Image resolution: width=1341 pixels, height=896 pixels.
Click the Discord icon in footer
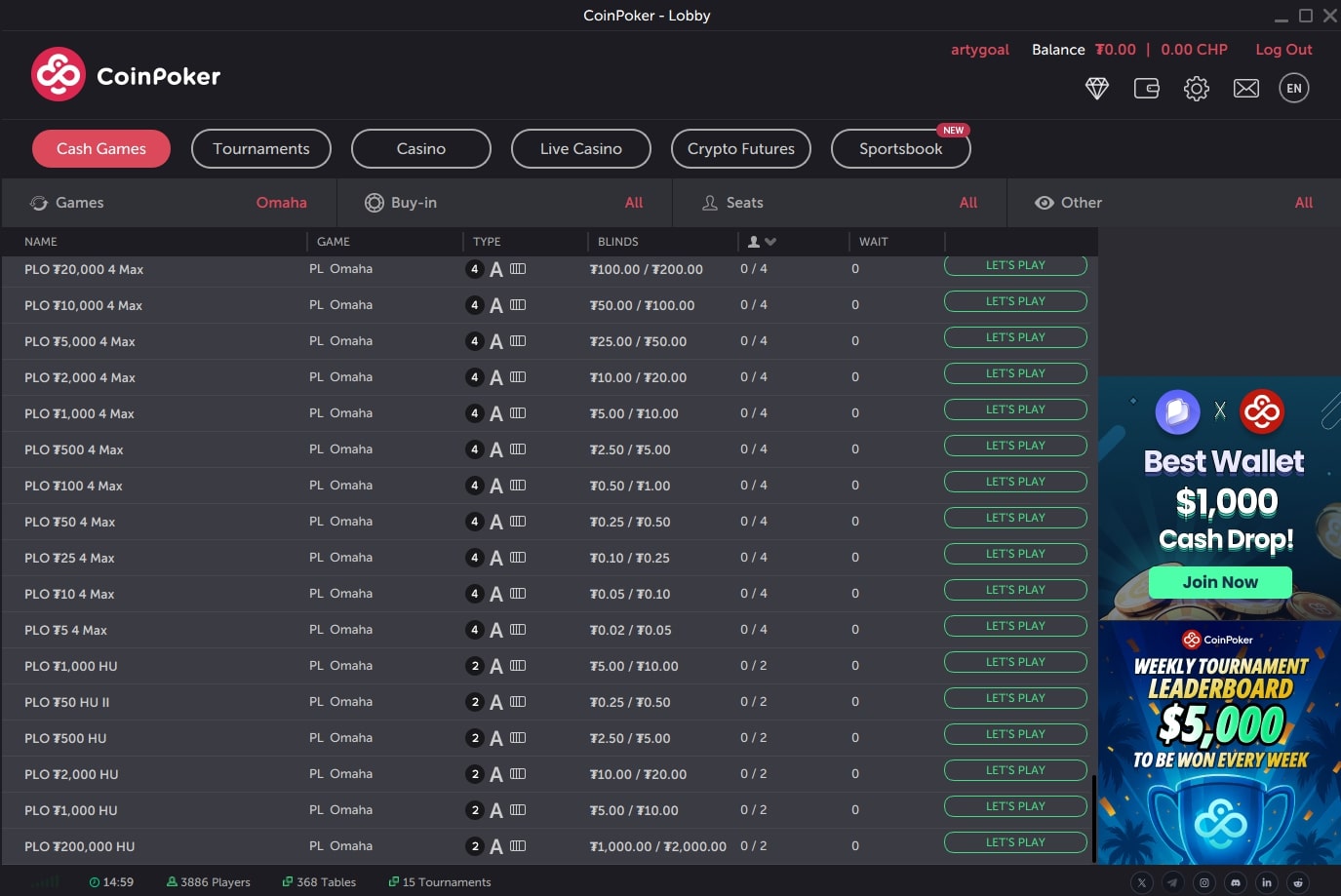point(1236,882)
